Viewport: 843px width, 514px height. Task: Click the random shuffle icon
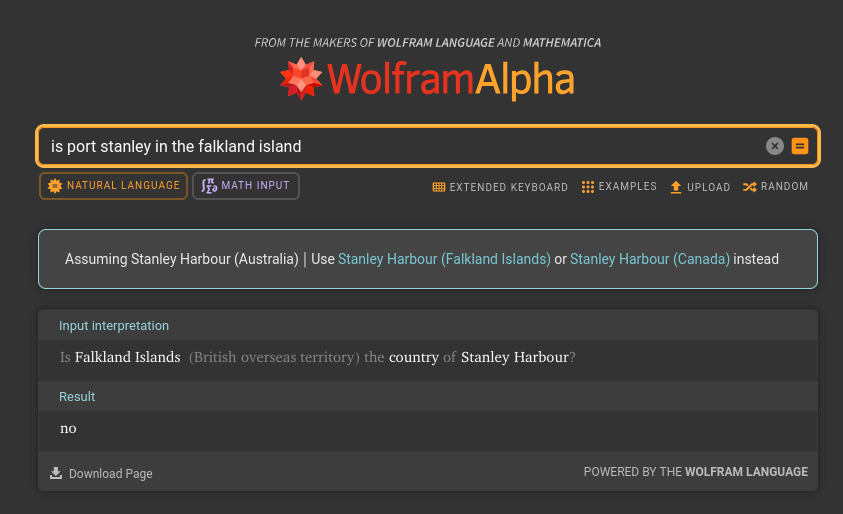tap(749, 187)
